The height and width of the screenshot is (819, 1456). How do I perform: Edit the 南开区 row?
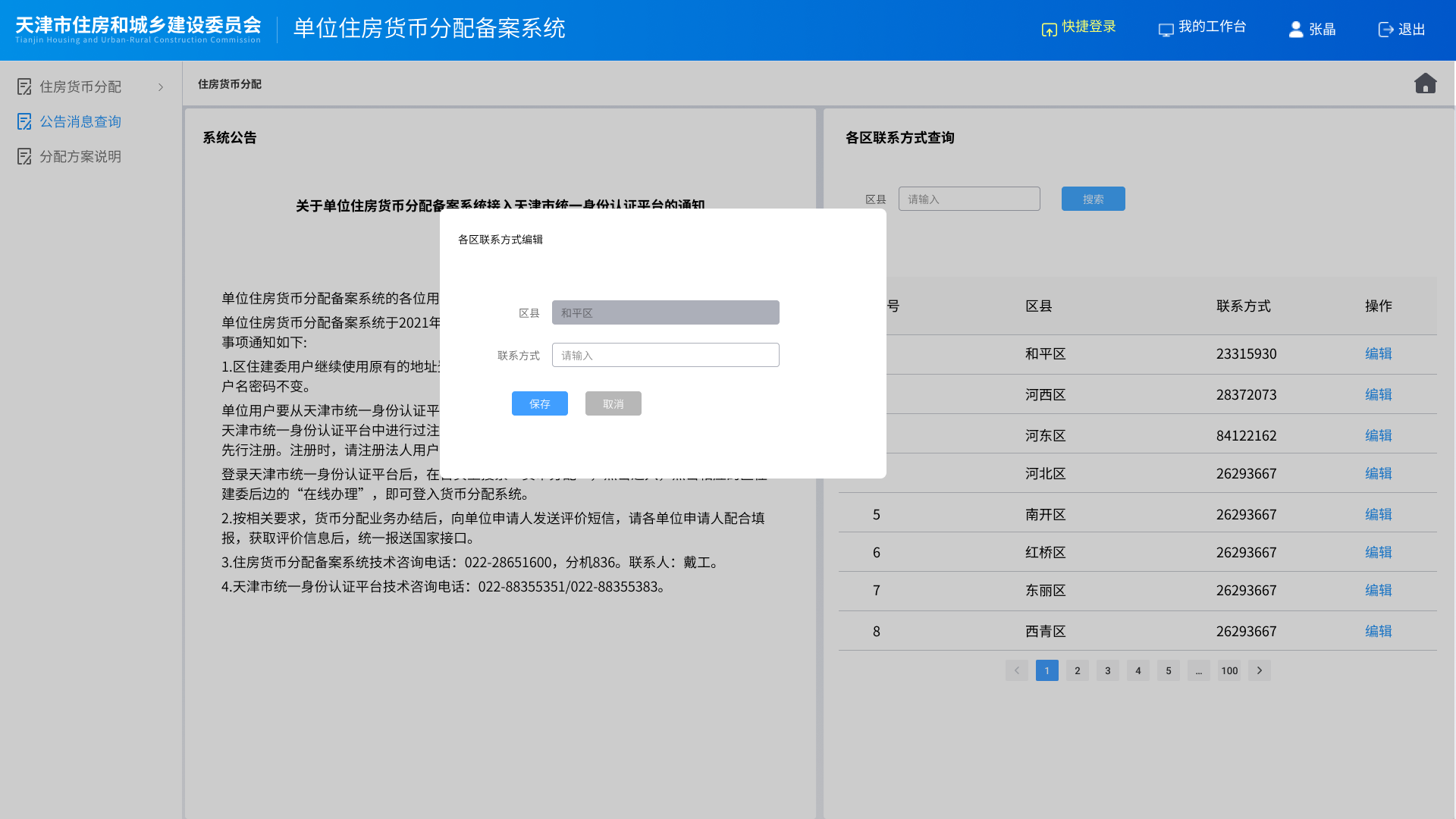coord(1378,515)
